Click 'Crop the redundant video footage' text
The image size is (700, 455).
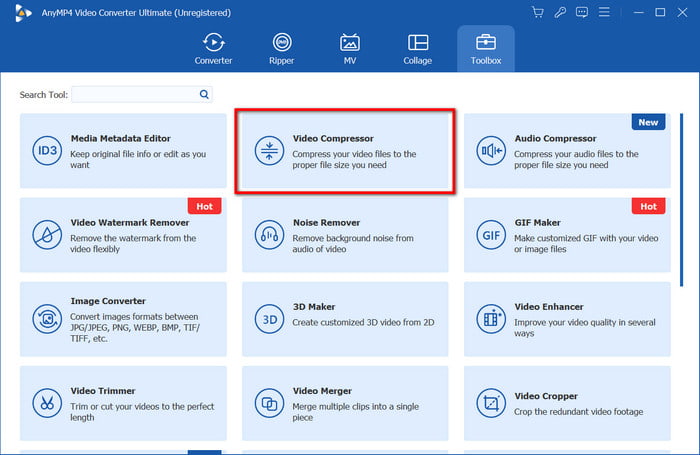tap(578, 412)
